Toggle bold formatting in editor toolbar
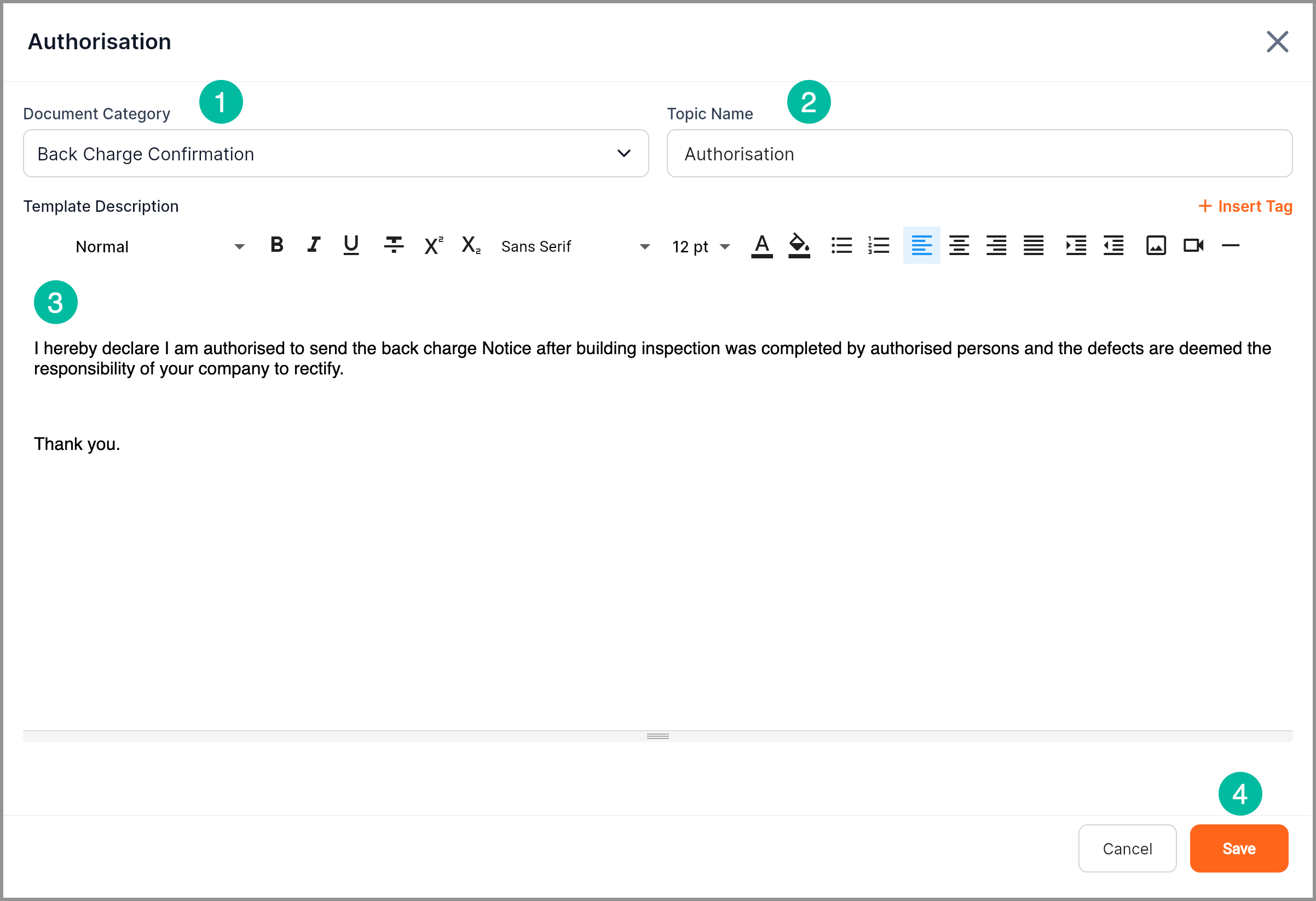Screen dimensions: 1316x901 (276, 246)
